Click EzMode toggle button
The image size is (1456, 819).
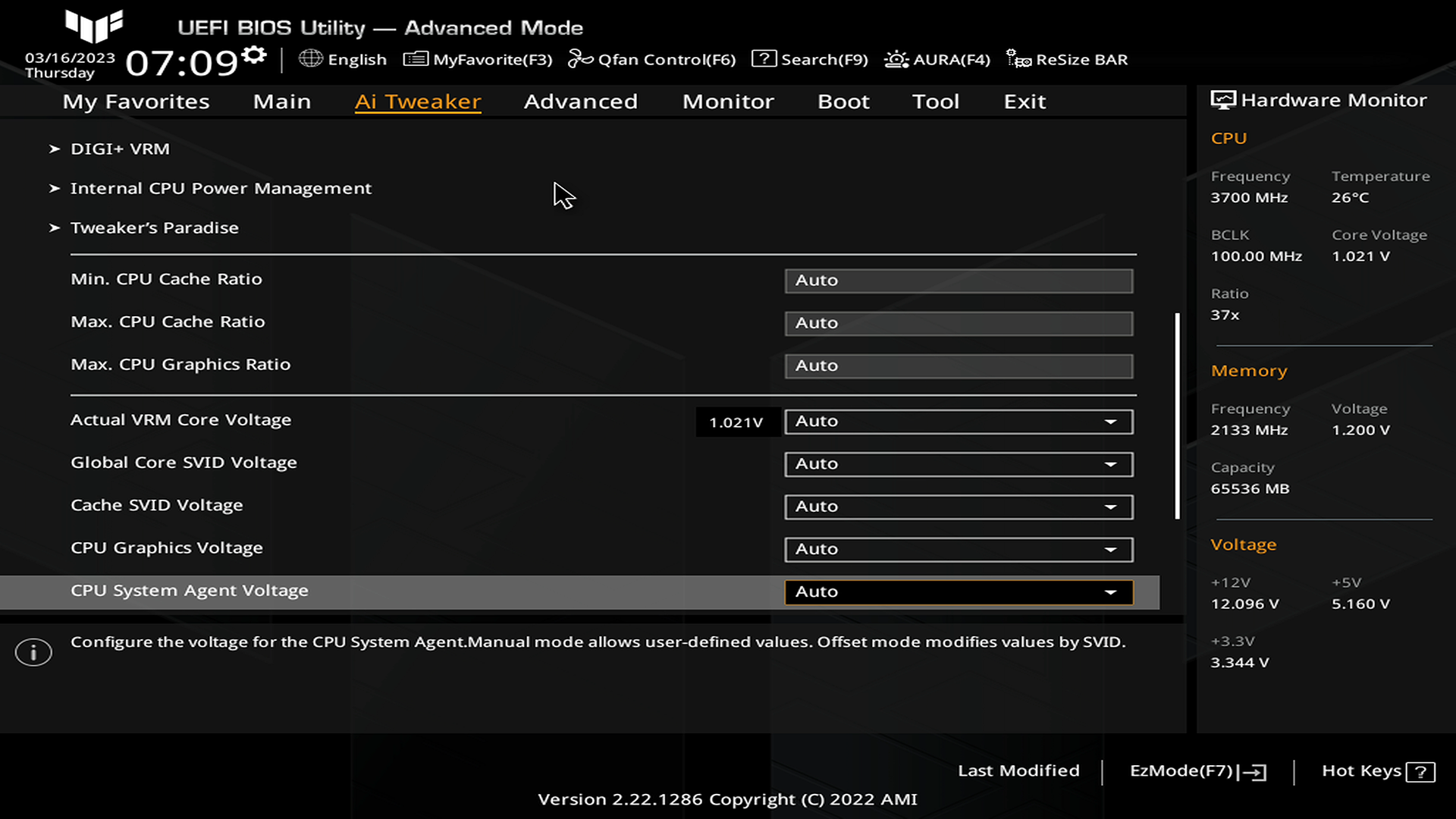[x=1195, y=770]
